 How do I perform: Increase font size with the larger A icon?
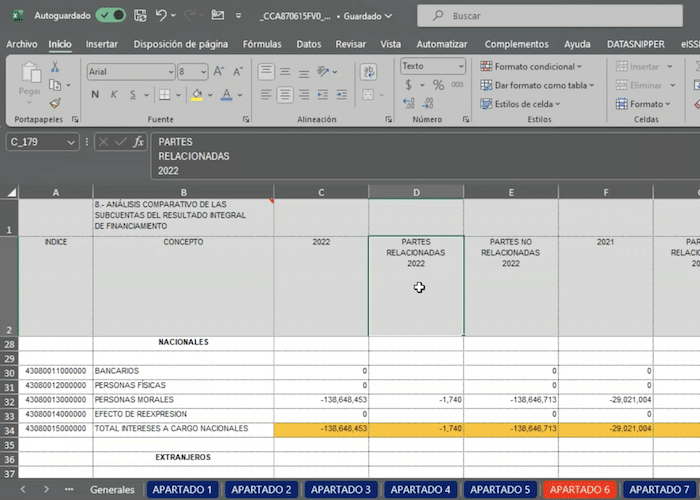[220, 72]
